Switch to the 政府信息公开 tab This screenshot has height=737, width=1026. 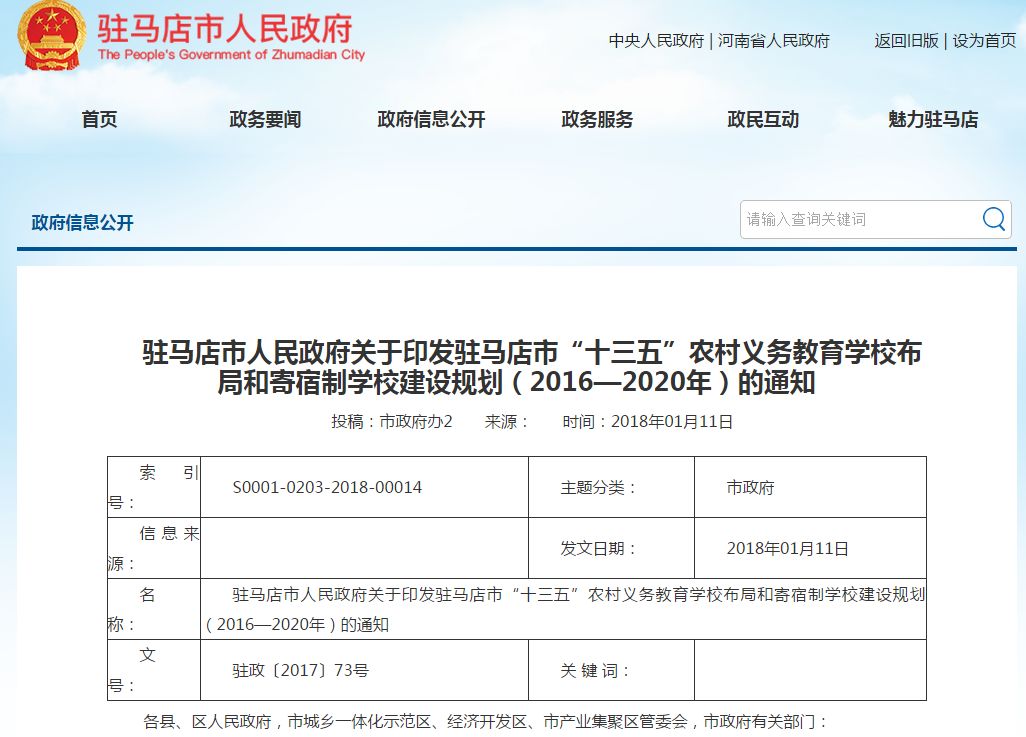430,119
